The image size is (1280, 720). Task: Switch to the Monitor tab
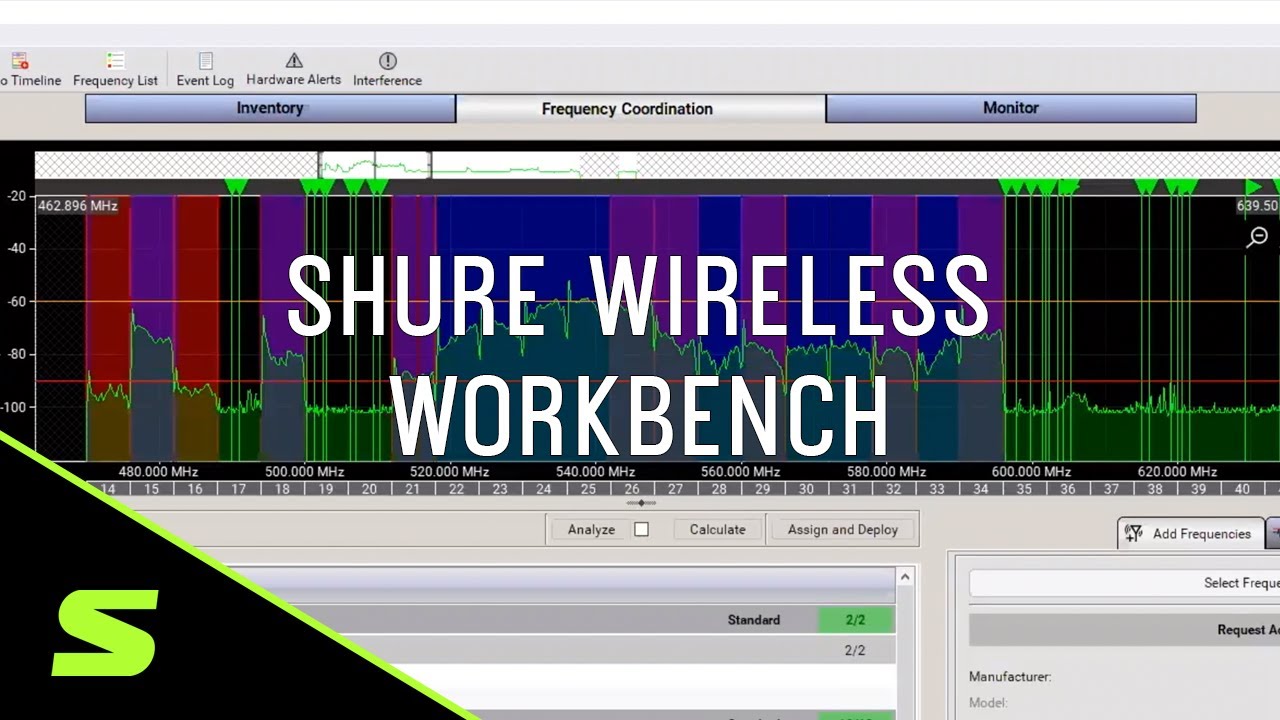tap(1011, 108)
